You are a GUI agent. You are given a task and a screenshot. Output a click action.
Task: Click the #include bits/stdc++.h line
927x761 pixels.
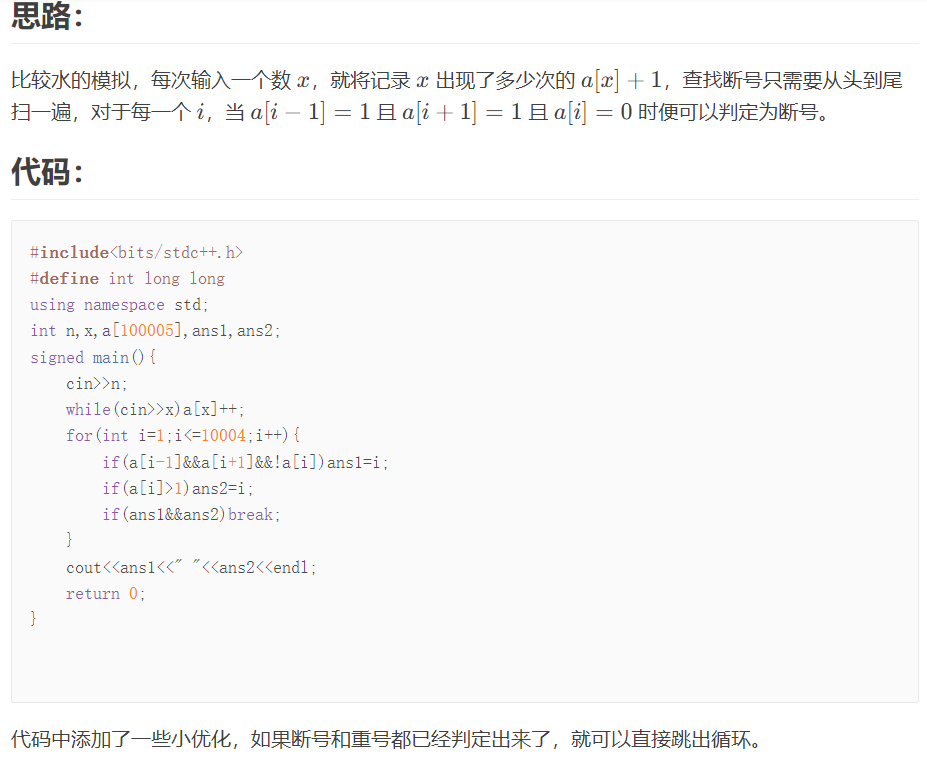(137, 252)
